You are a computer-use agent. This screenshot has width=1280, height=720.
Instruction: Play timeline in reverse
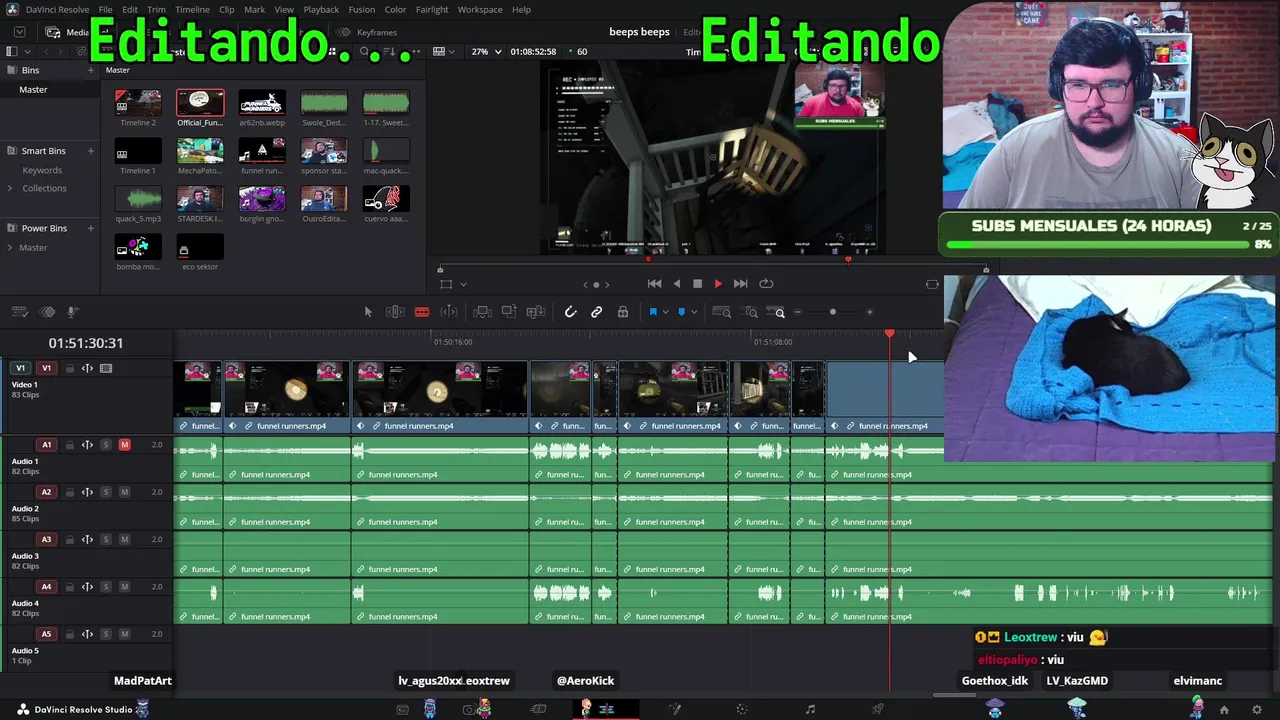coord(676,284)
